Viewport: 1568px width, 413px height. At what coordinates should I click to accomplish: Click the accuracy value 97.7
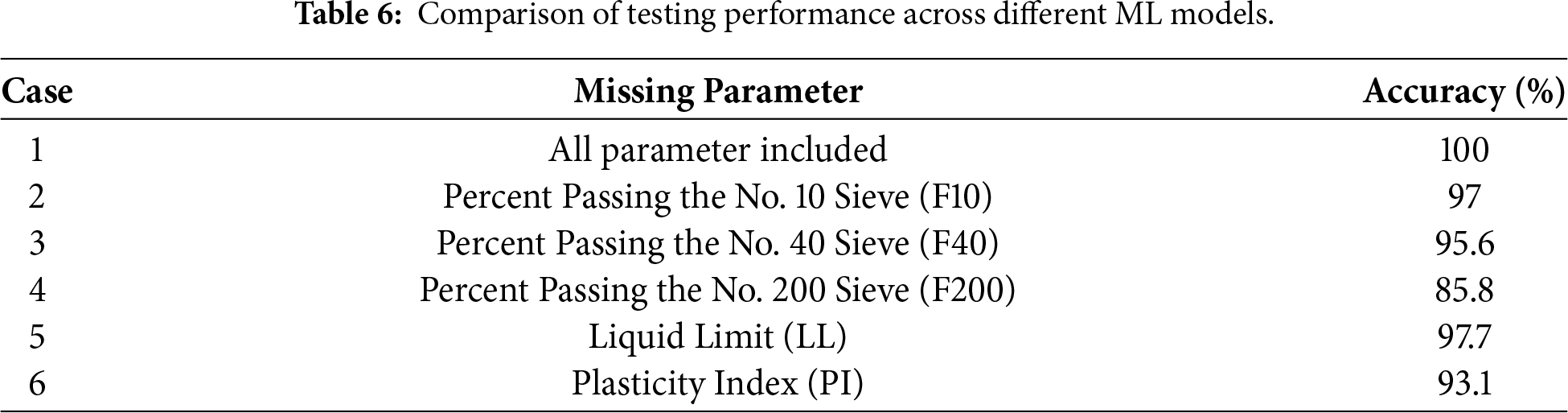pos(1464,337)
